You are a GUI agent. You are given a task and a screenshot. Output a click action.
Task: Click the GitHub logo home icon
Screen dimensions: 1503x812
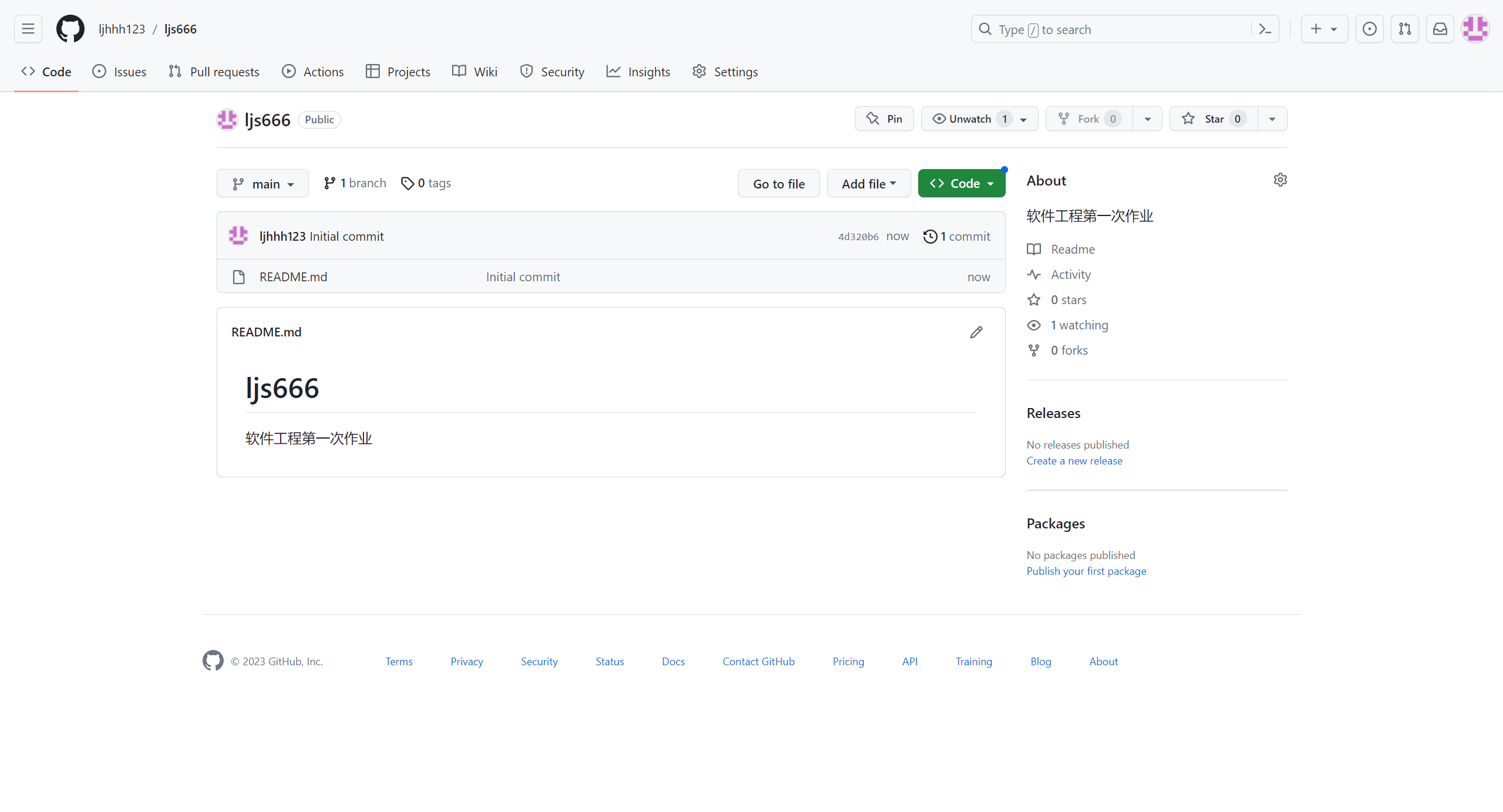click(x=70, y=29)
